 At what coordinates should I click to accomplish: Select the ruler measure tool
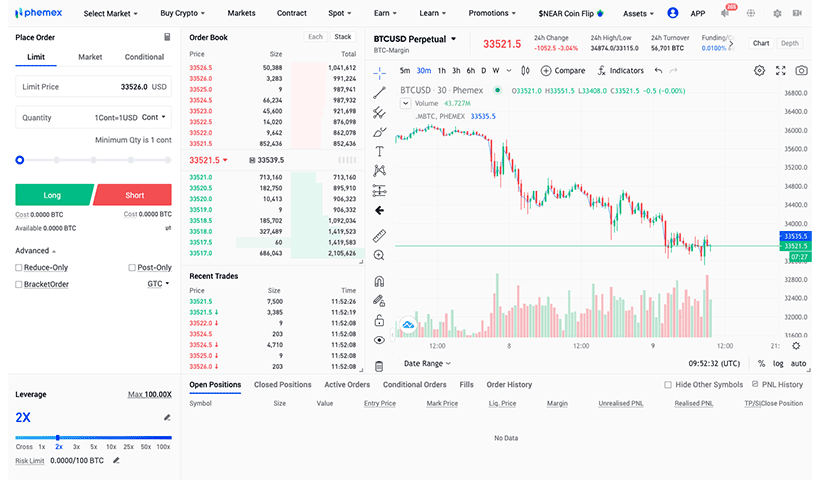pyautogui.click(x=380, y=235)
